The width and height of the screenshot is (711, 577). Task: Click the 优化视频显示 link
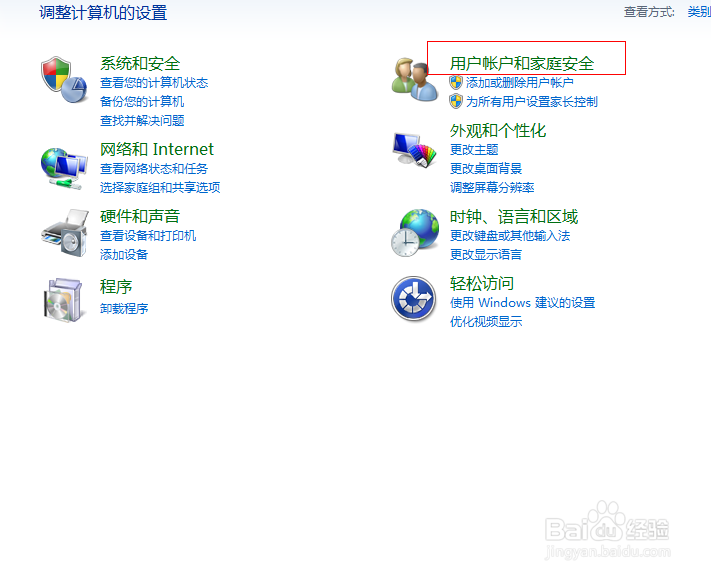coord(486,322)
